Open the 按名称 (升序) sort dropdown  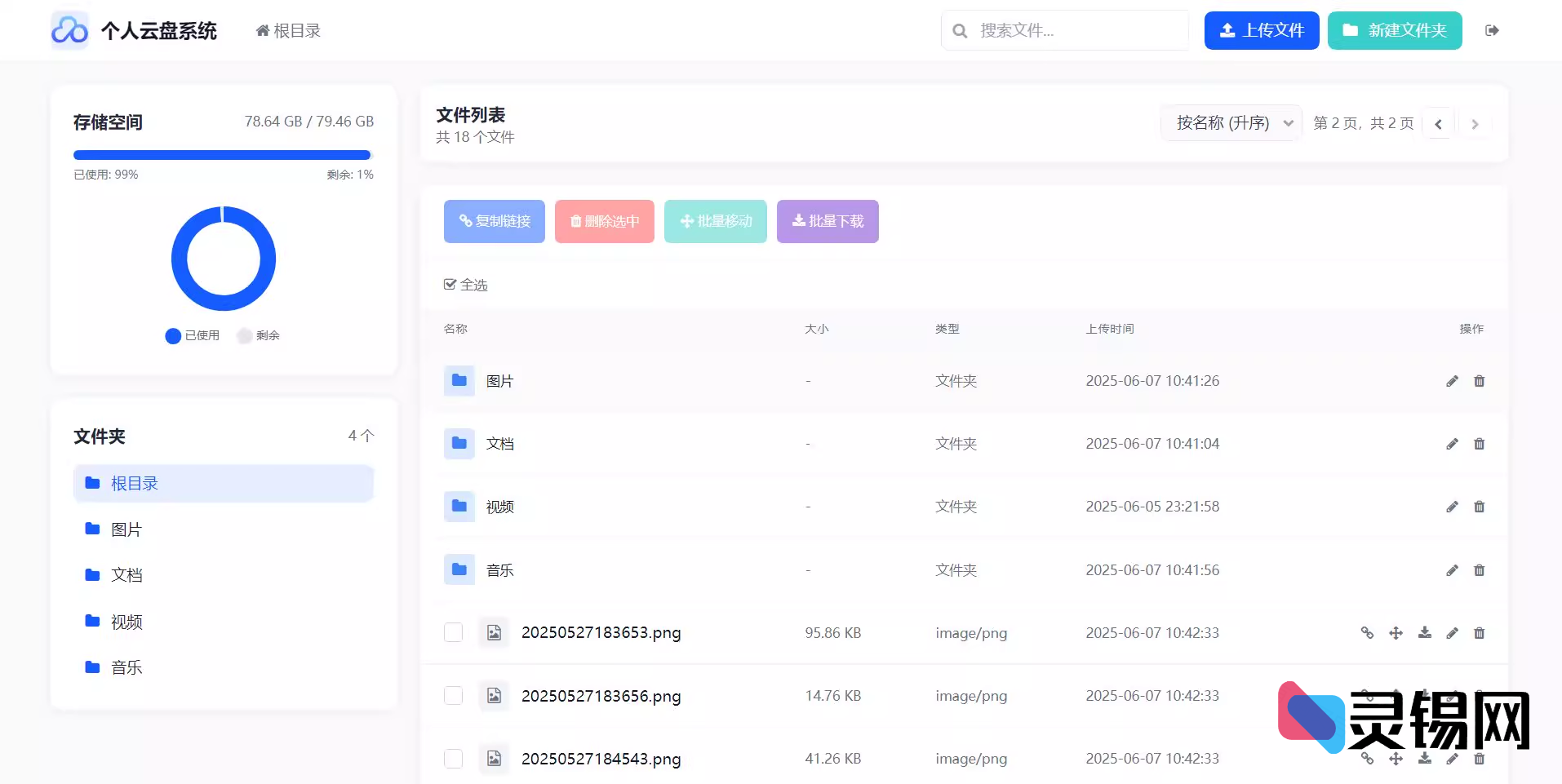coord(1231,122)
